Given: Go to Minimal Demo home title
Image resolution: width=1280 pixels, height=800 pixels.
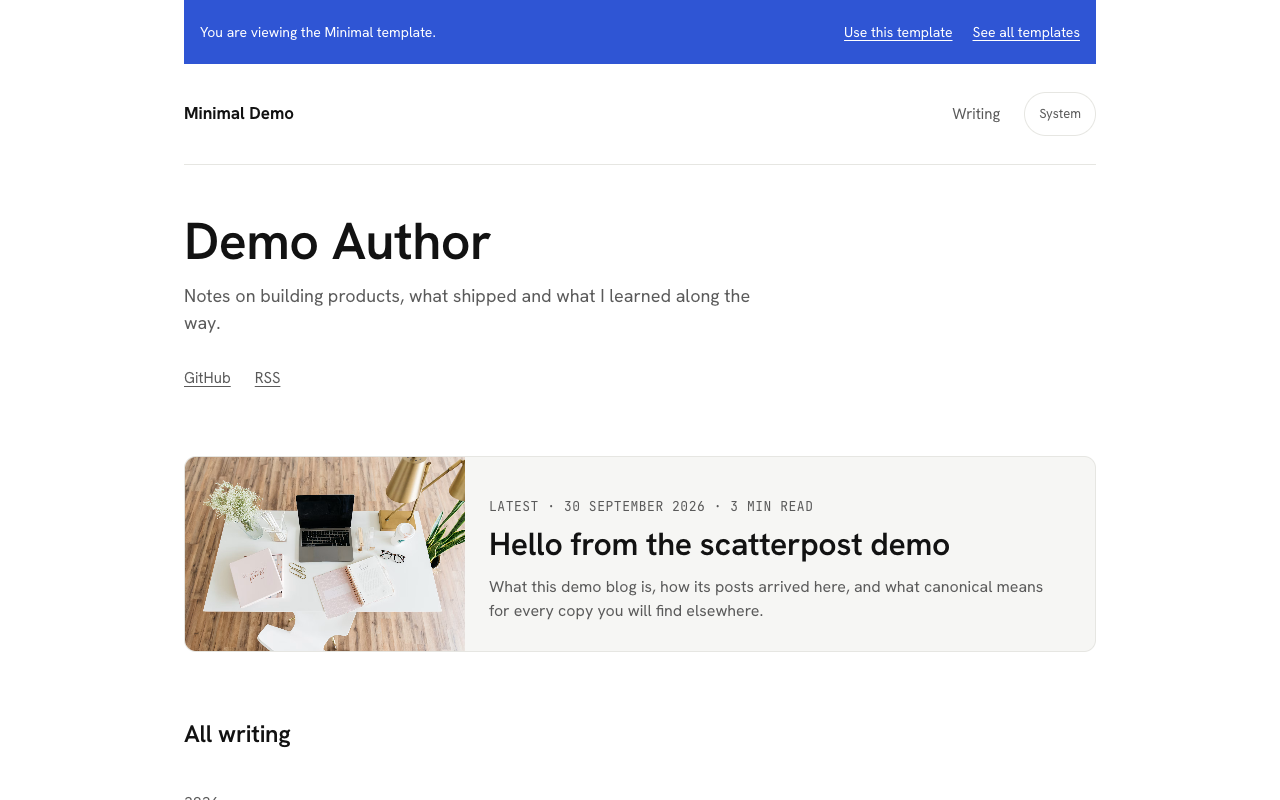Looking at the screenshot, I should click(x=239, y=114).
